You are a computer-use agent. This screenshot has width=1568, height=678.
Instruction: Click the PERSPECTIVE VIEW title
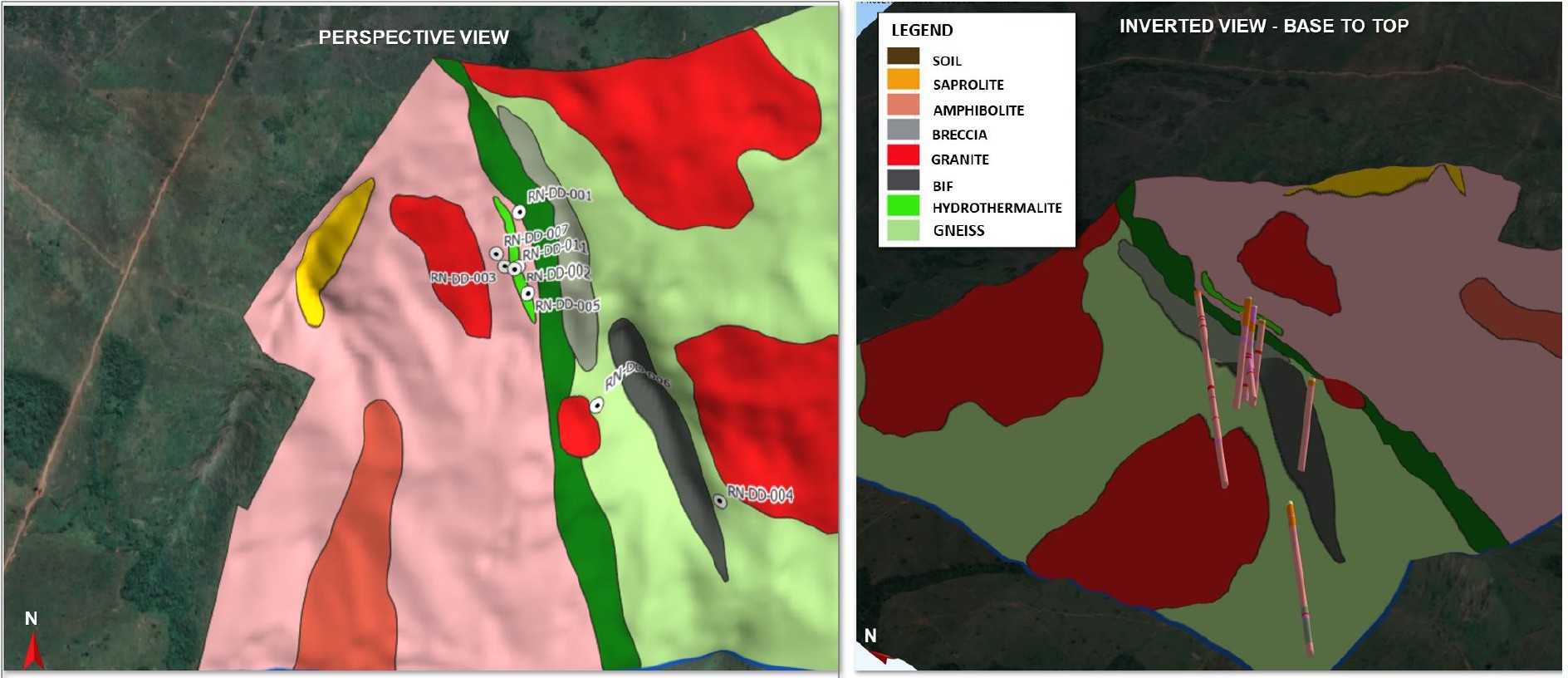click(x=414, y=37)
